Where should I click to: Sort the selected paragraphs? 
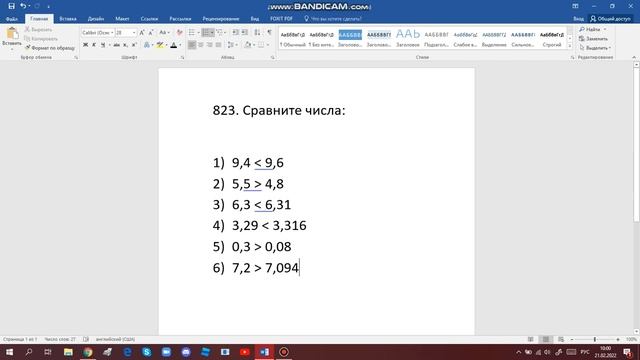(x=257, y=32)
